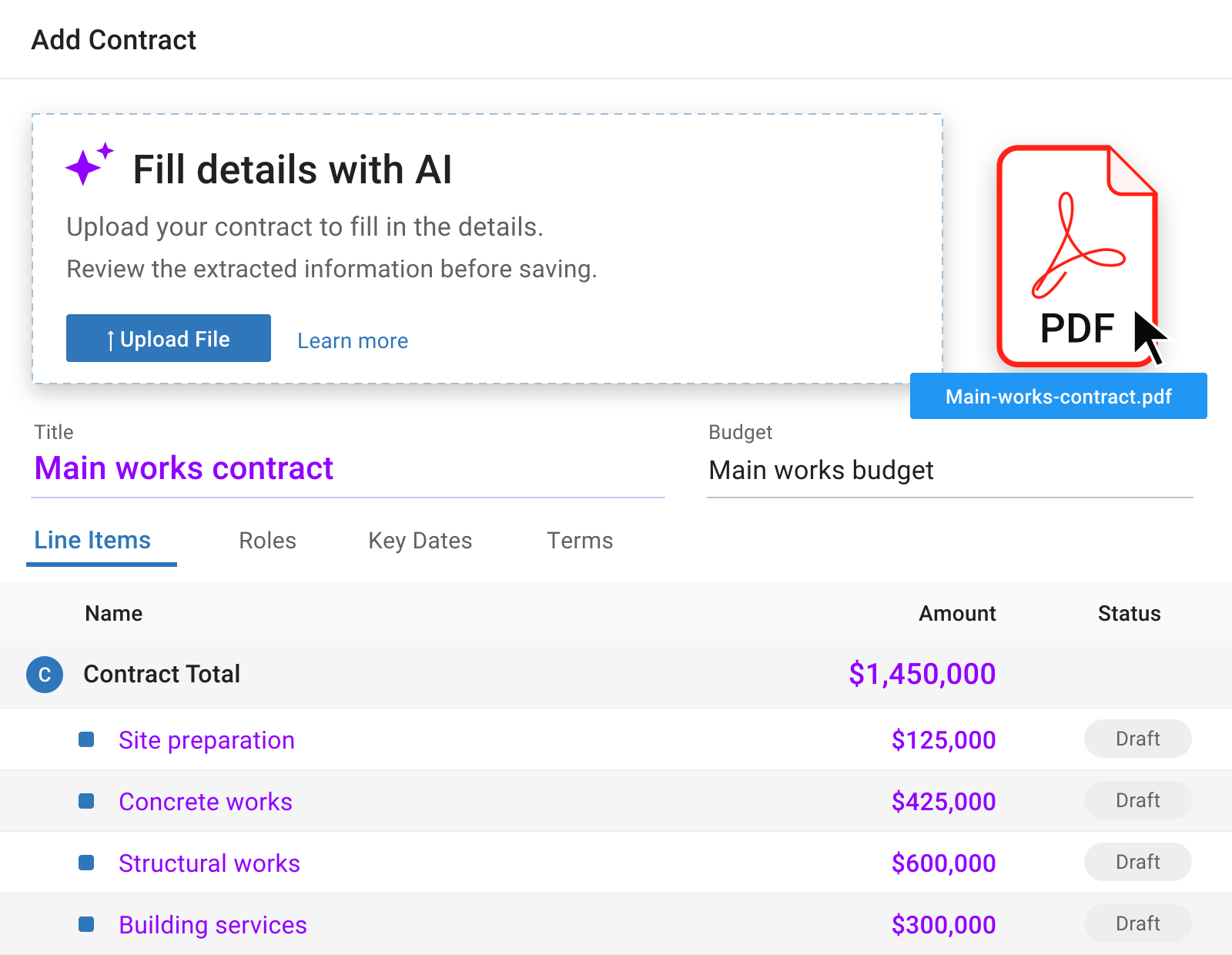Click the Contract Total row label
Viewport: 1232px width, 955px height.
(162, 674)
